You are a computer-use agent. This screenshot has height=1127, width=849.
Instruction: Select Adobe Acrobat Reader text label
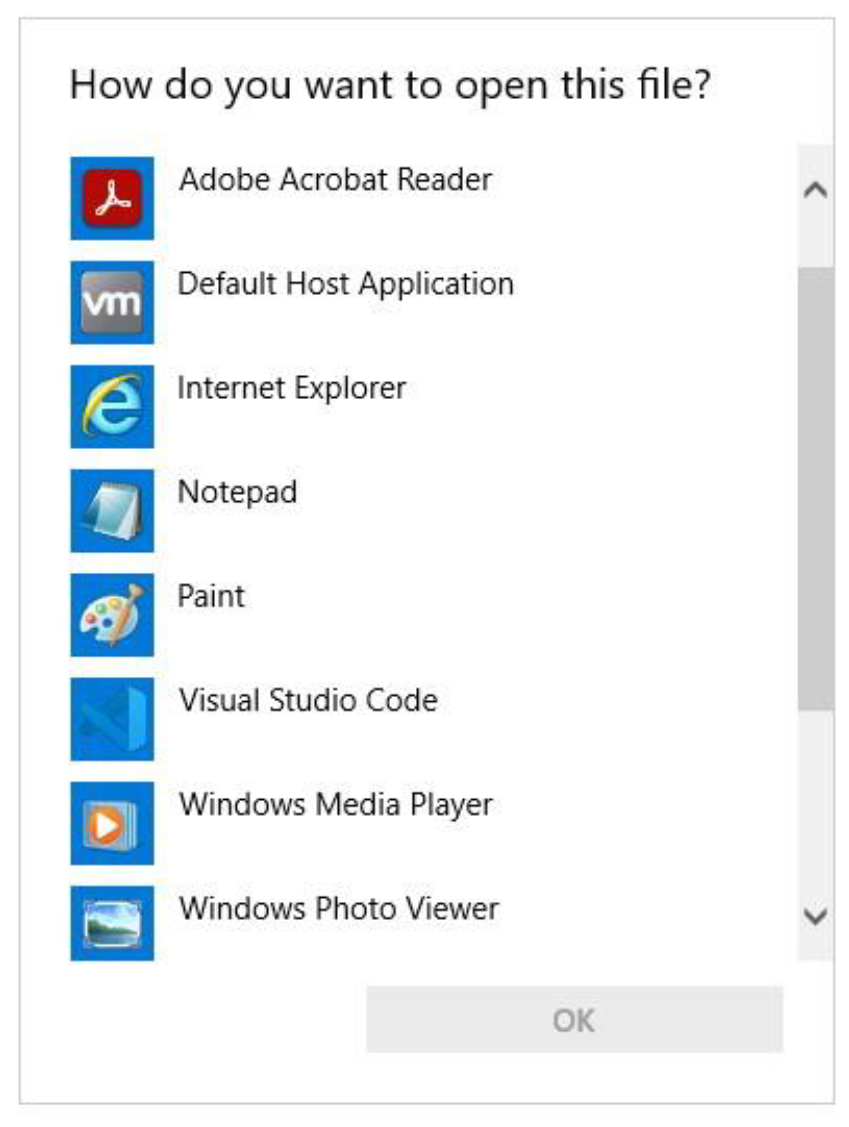[x=335, y=180]
